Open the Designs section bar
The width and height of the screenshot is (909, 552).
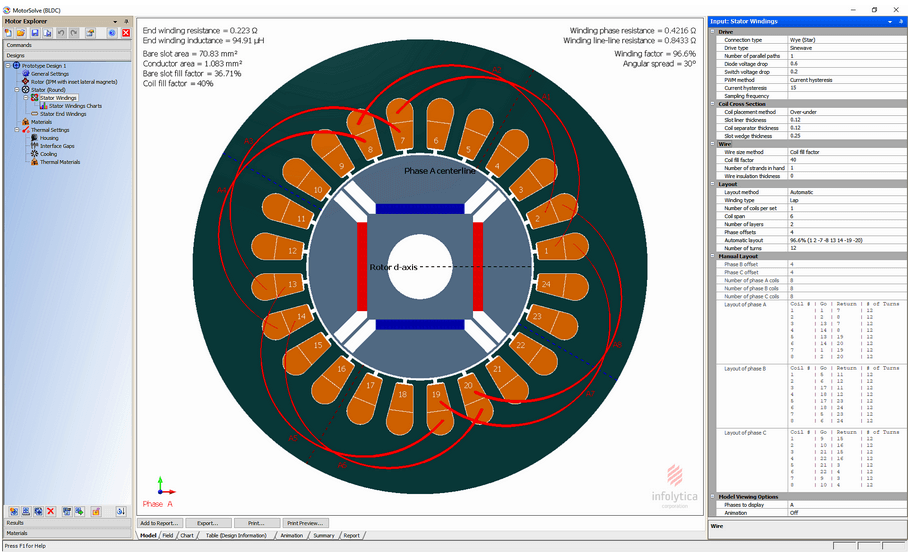(68, 56)
